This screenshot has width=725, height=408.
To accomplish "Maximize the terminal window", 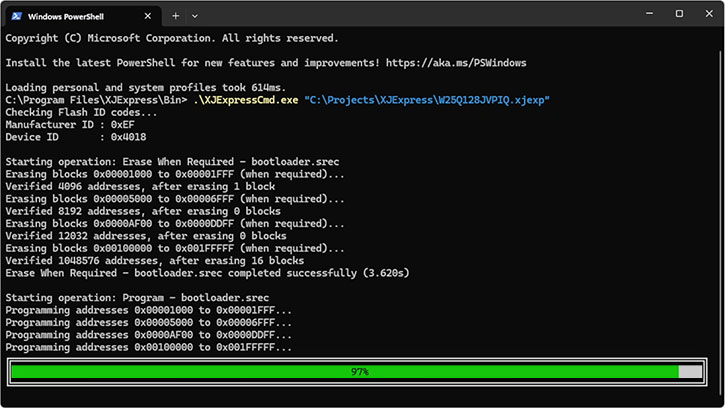I will click(x=679, y=13).
